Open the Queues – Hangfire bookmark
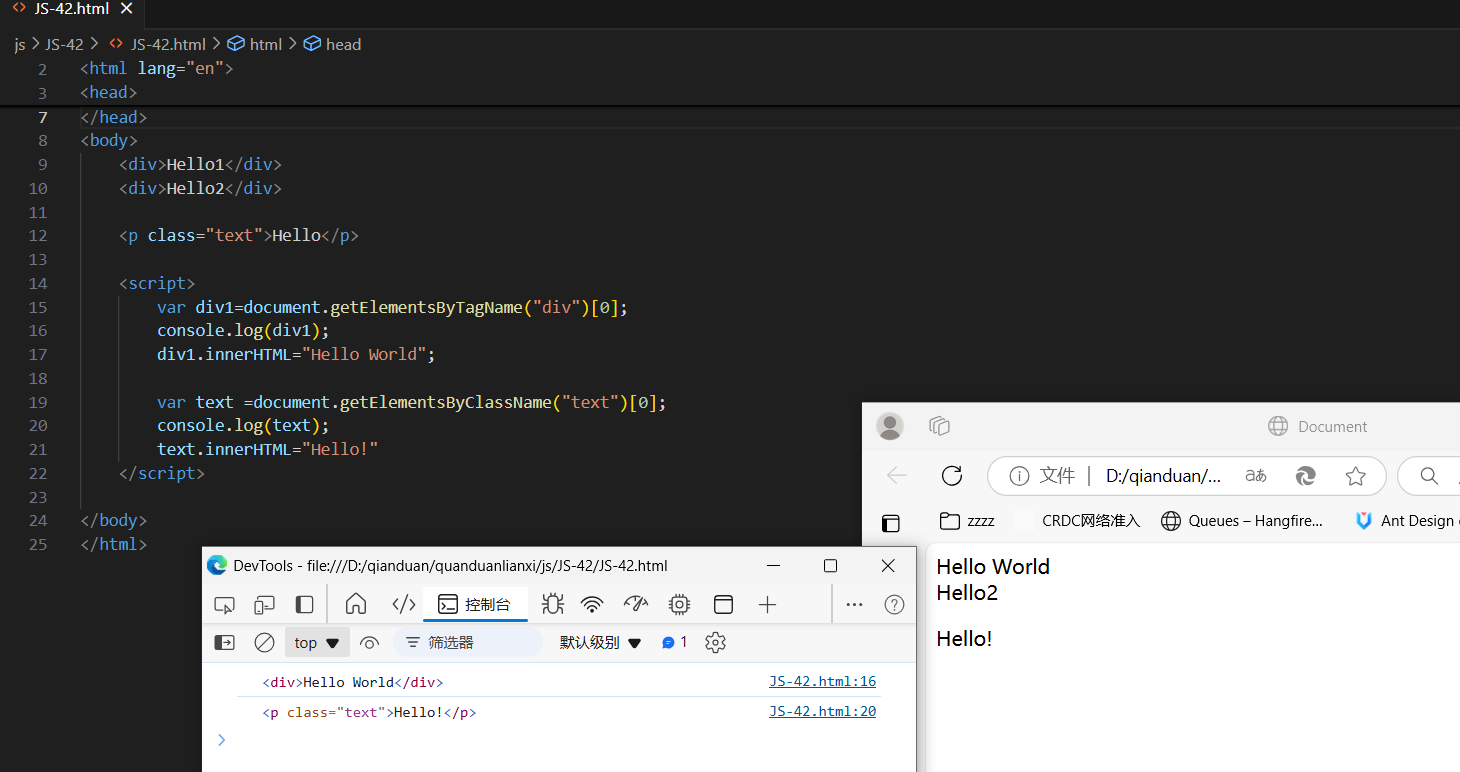The width and height of the screenshot is (1460, 772). 1242,521
